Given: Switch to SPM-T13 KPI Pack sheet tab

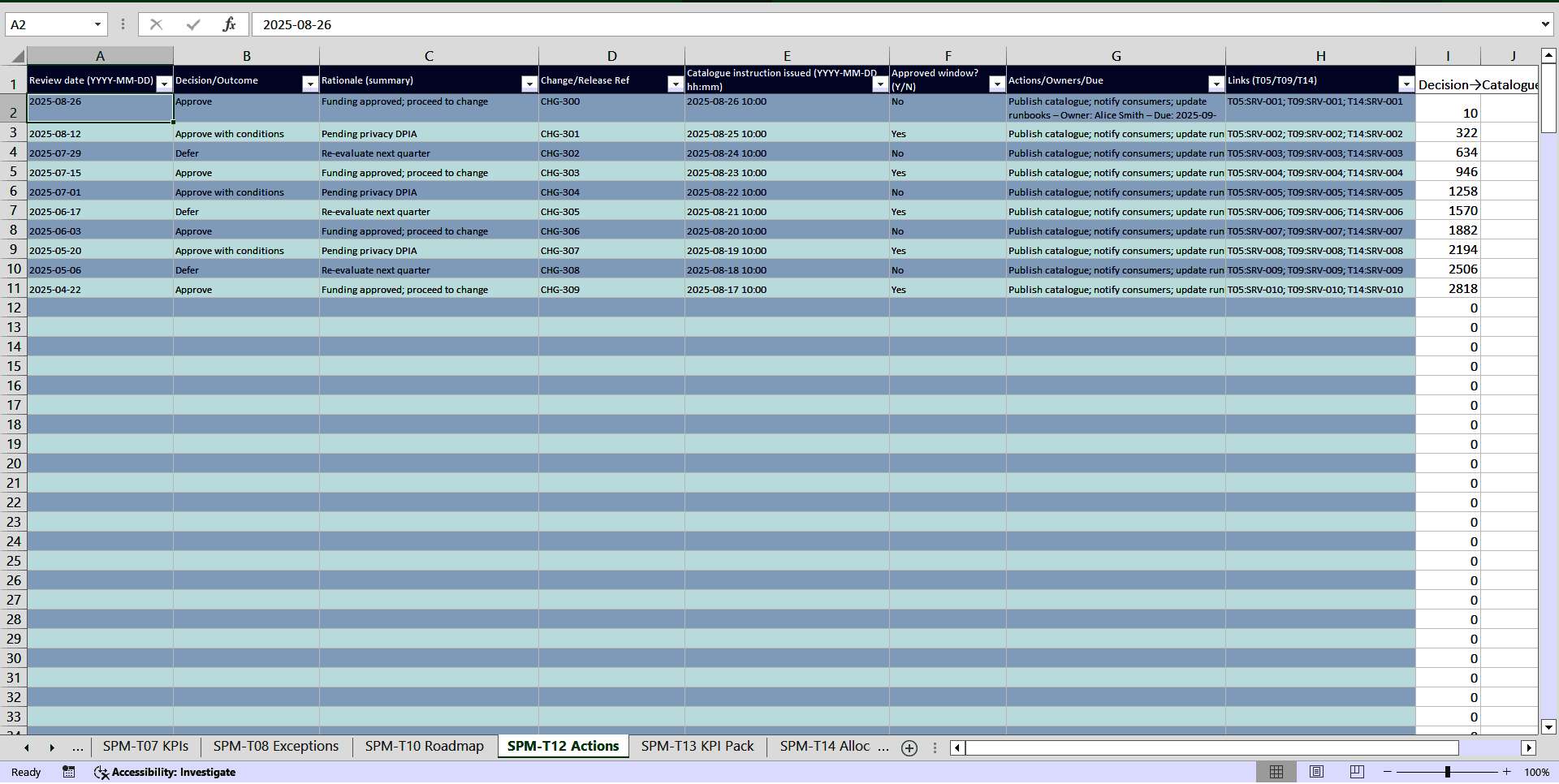Looking at the screenshot, I should pyautogui.click(x=697, y=747).
